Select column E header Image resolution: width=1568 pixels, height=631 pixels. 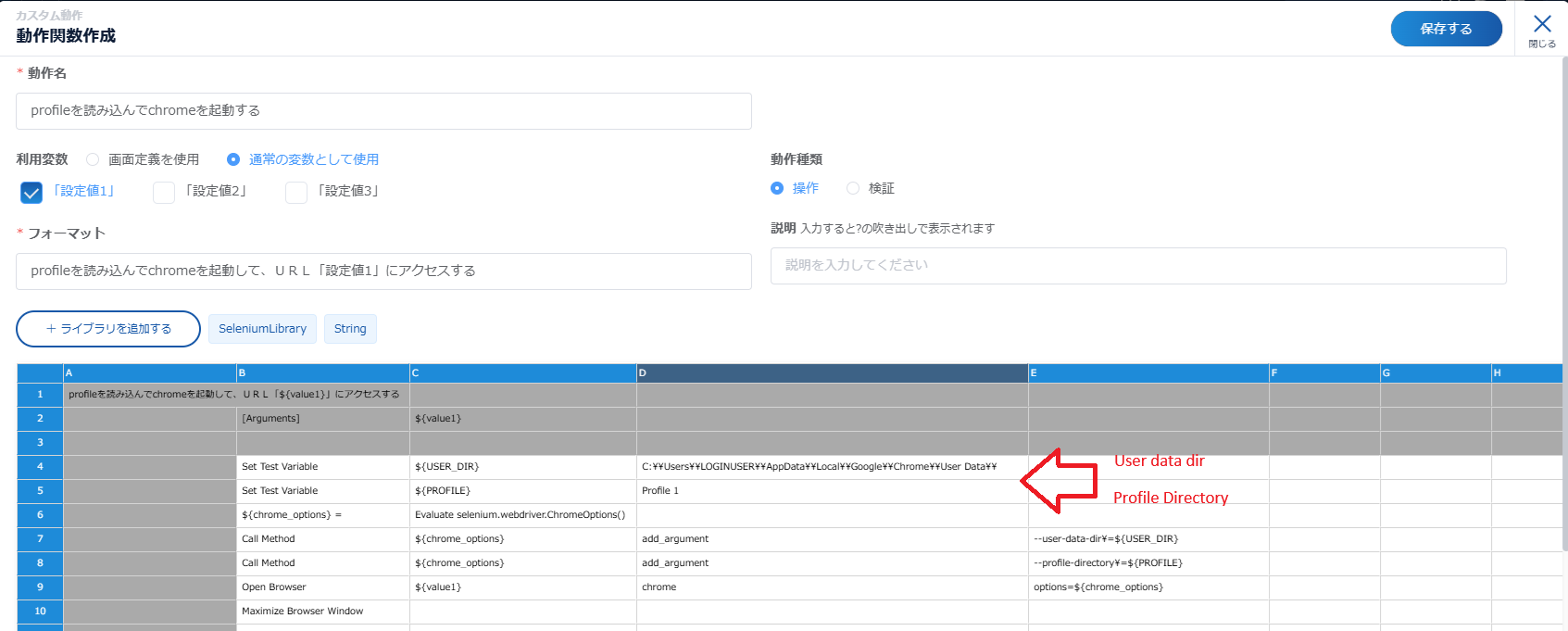(1148, 372)
